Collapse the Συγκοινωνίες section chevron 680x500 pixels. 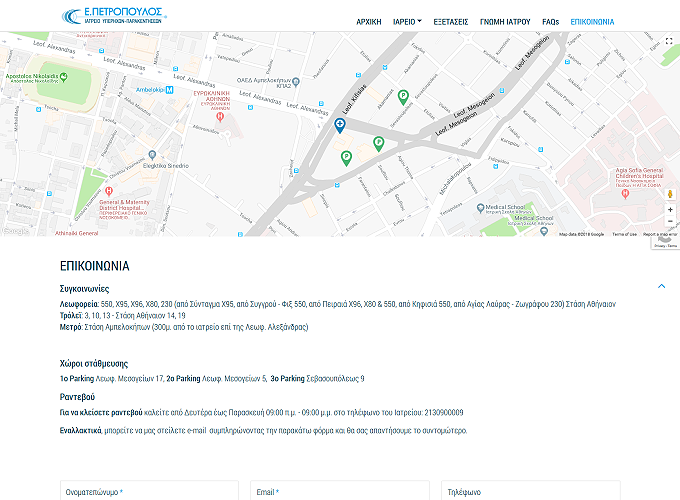coord(661,286)
